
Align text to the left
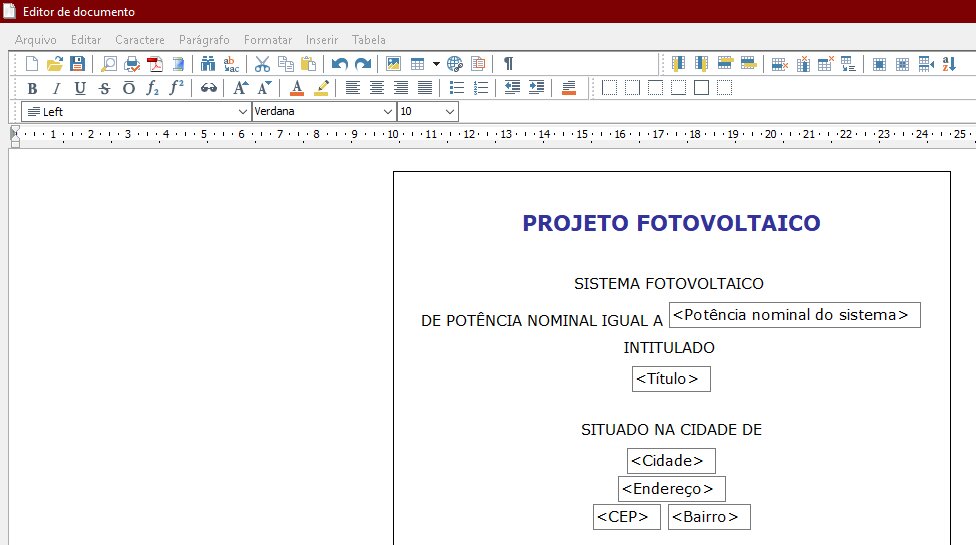352,88
